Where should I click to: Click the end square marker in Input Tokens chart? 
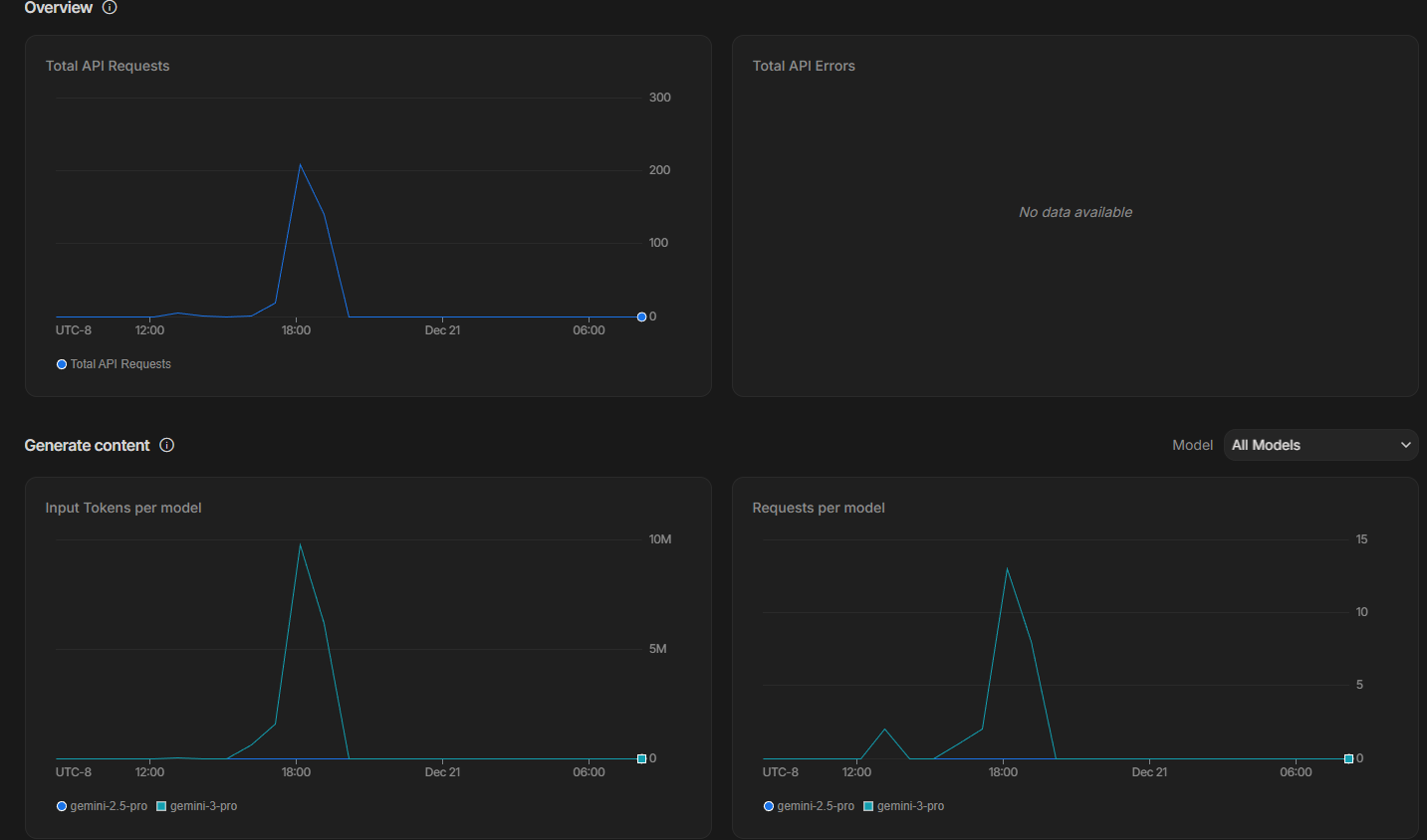[641, 758]
